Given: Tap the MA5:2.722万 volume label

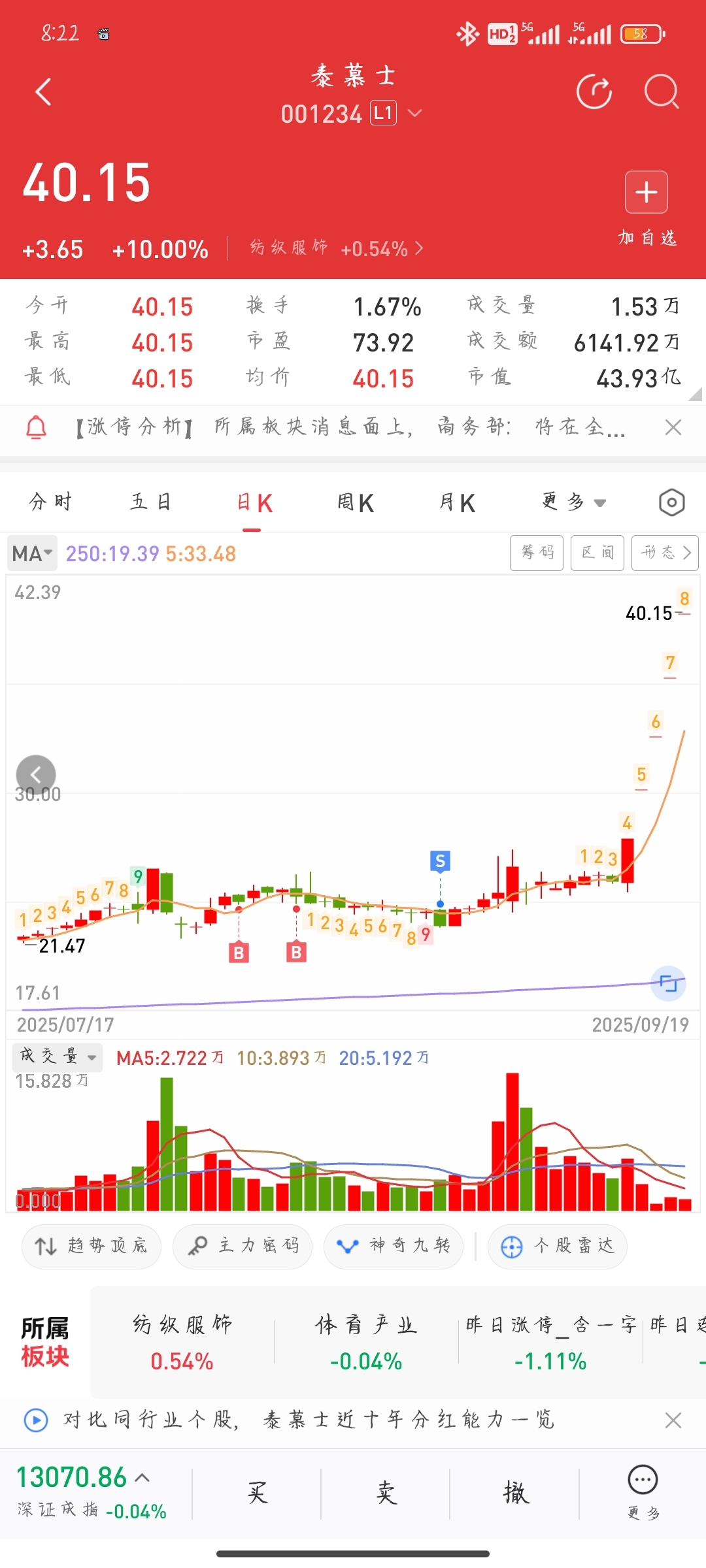Looking at the screenshot, I should tap(170, 1058).
